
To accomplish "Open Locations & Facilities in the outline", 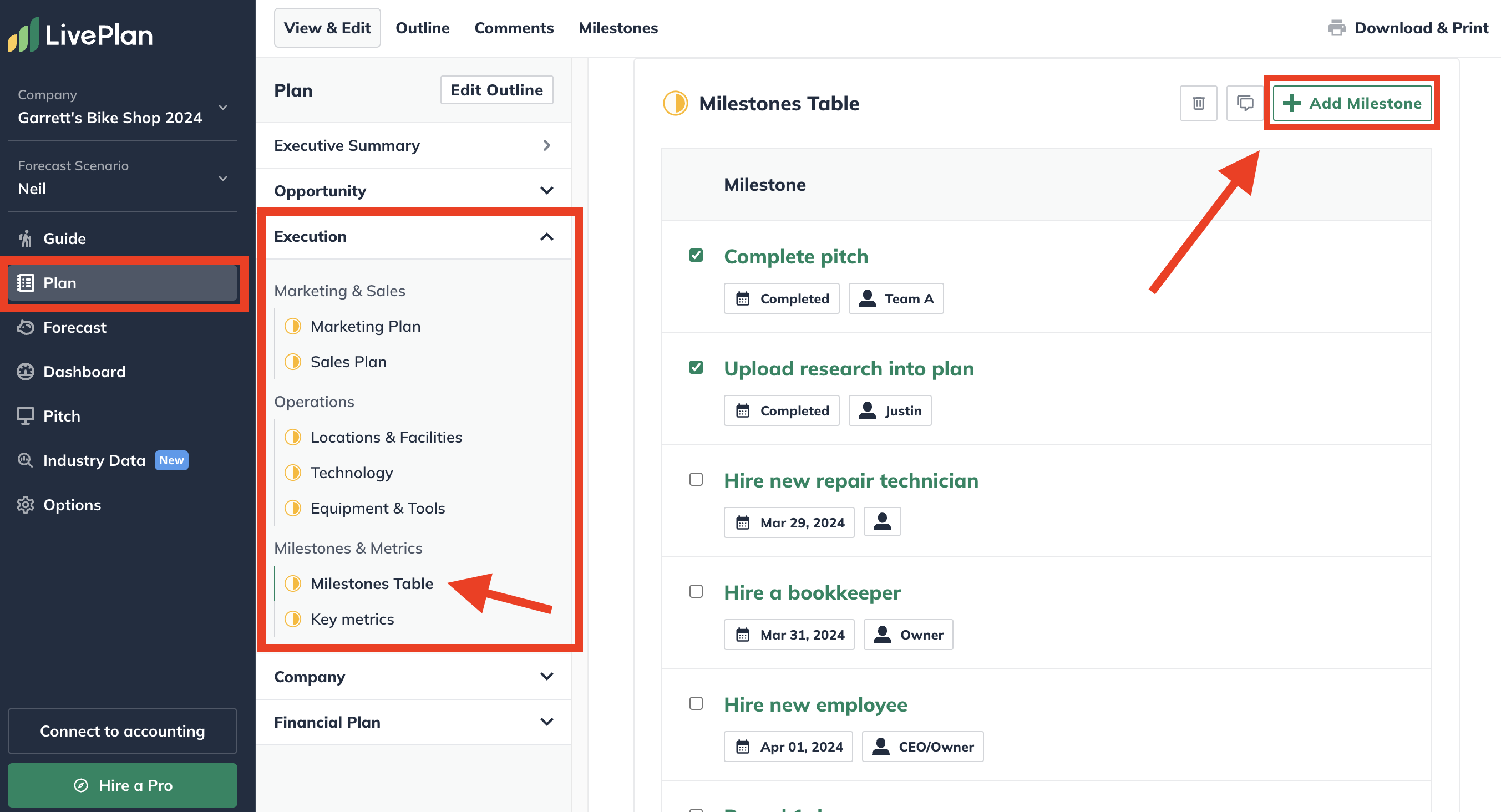I will pyautogui.click(x=386, y=437).
